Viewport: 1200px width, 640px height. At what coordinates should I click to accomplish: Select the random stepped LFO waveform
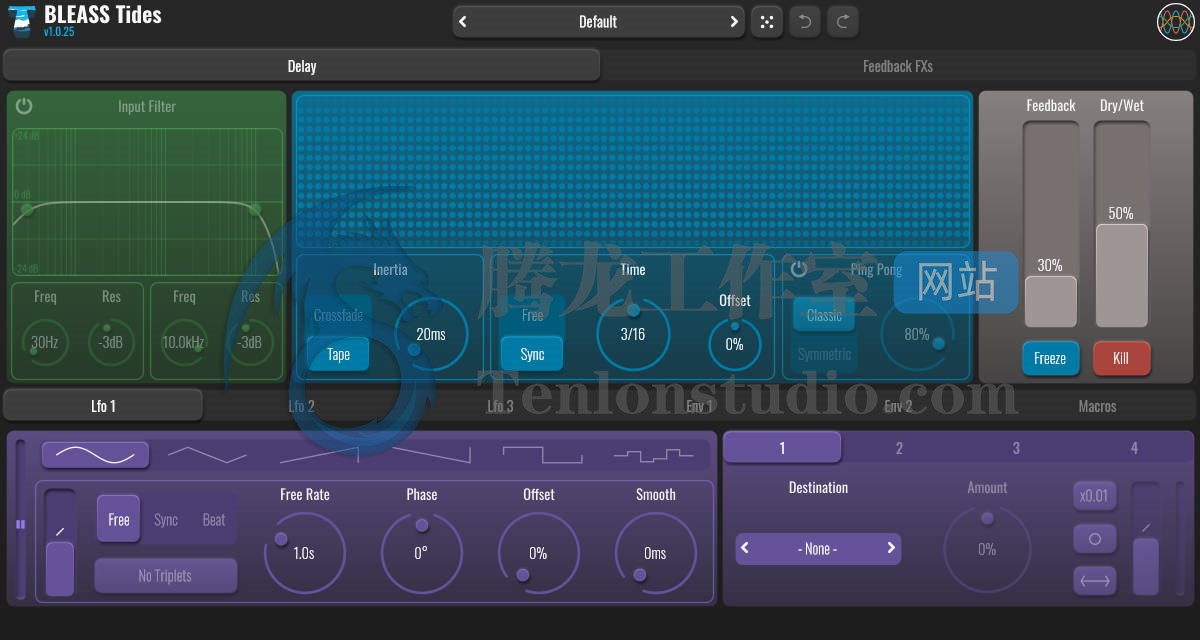[x=653, y=455]
